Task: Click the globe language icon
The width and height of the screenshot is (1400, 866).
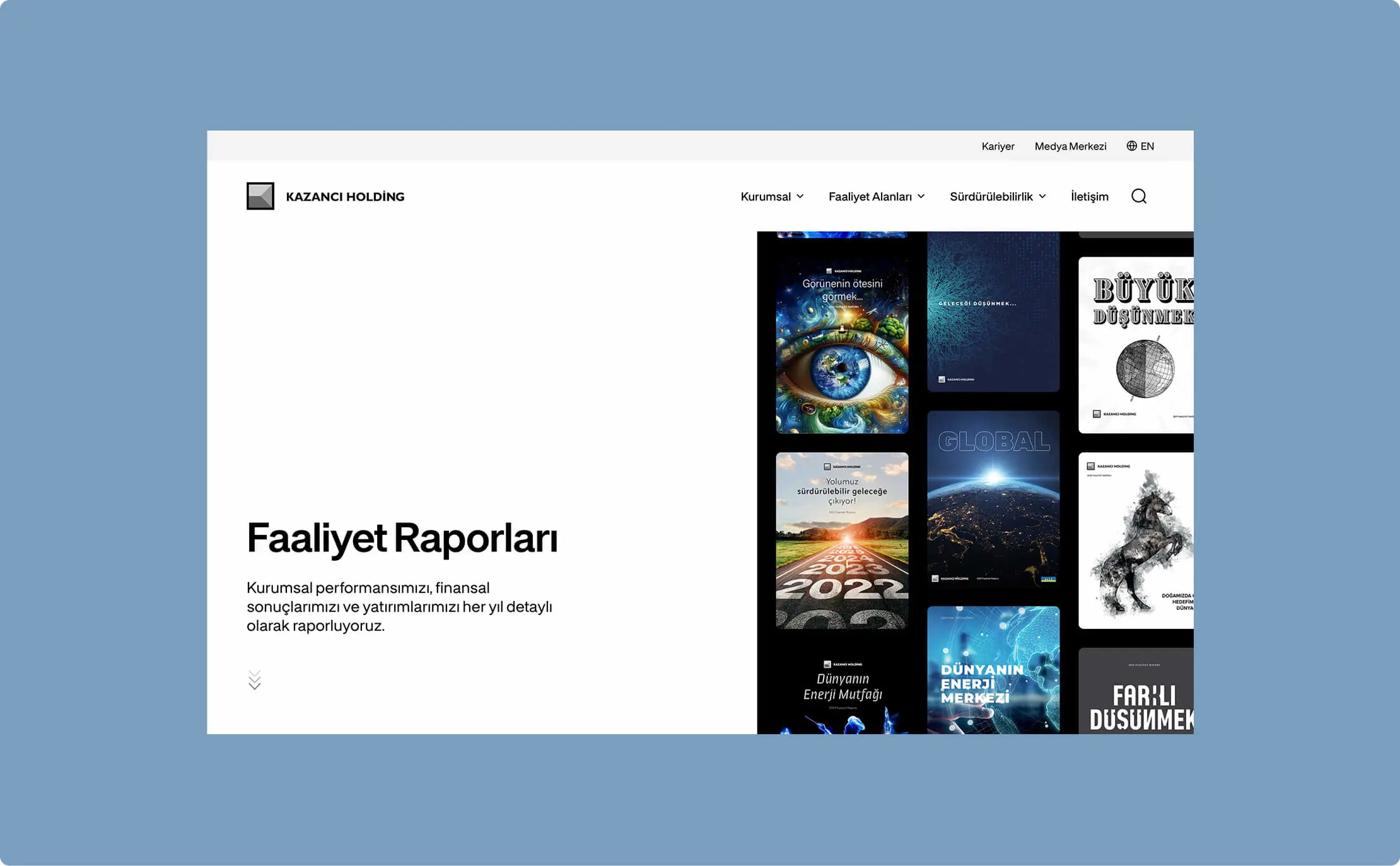Action: (1131, 146)
